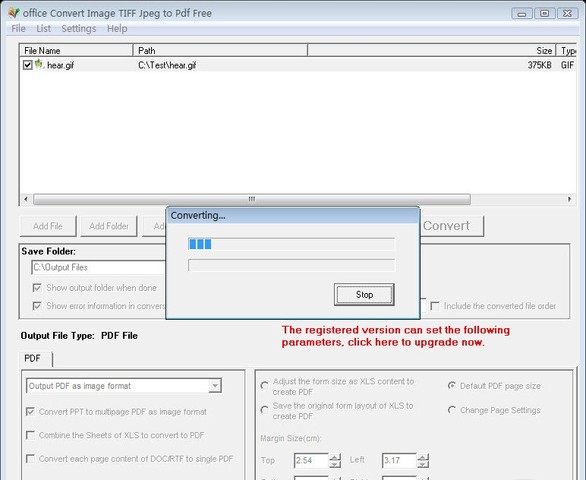Screen dimensions: 586x480
Task: Click the Add File button
Action: pyautogui.click(x=48, y=226)
